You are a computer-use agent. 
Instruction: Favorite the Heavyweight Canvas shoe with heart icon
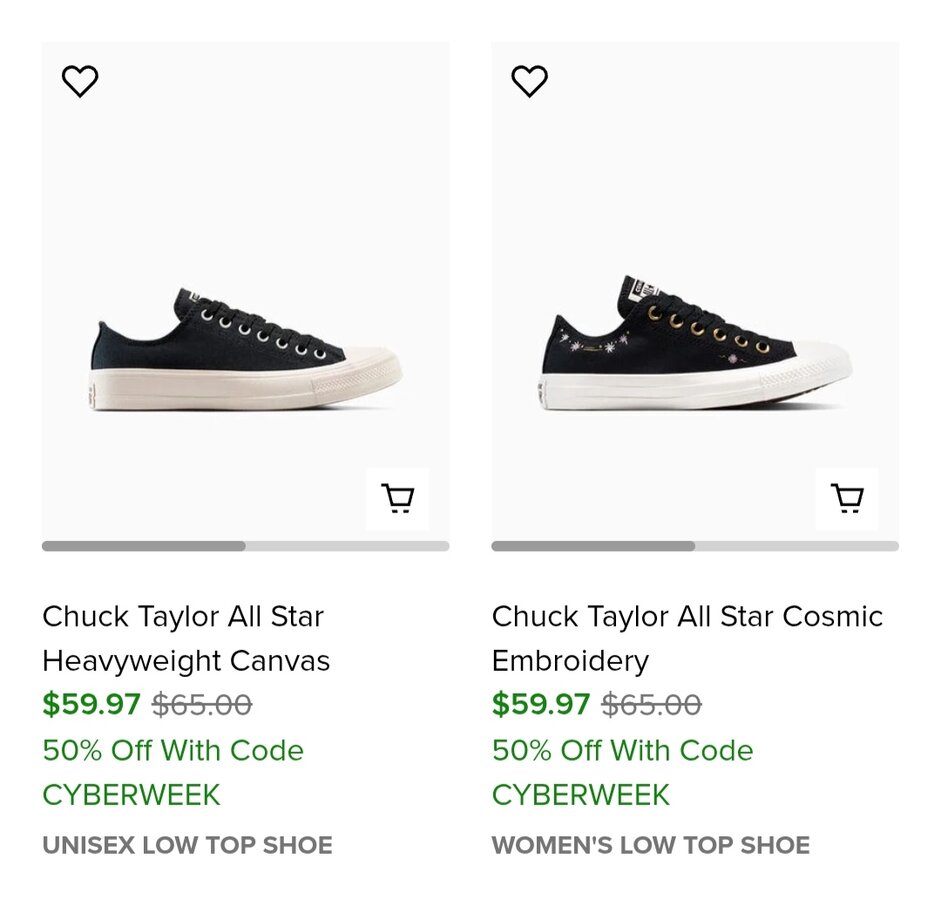(80, 81)
